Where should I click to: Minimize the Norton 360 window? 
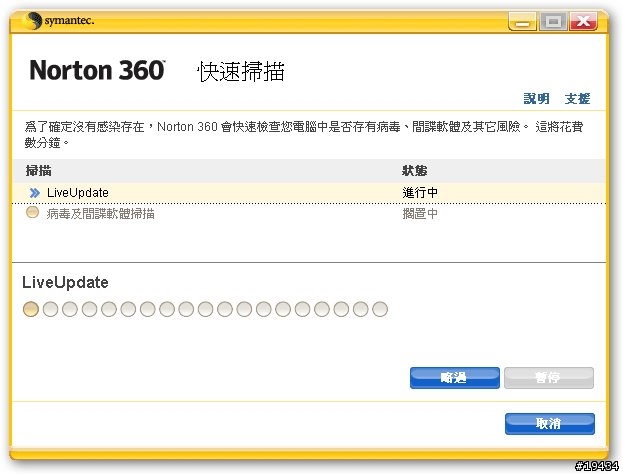pos(522,21)
